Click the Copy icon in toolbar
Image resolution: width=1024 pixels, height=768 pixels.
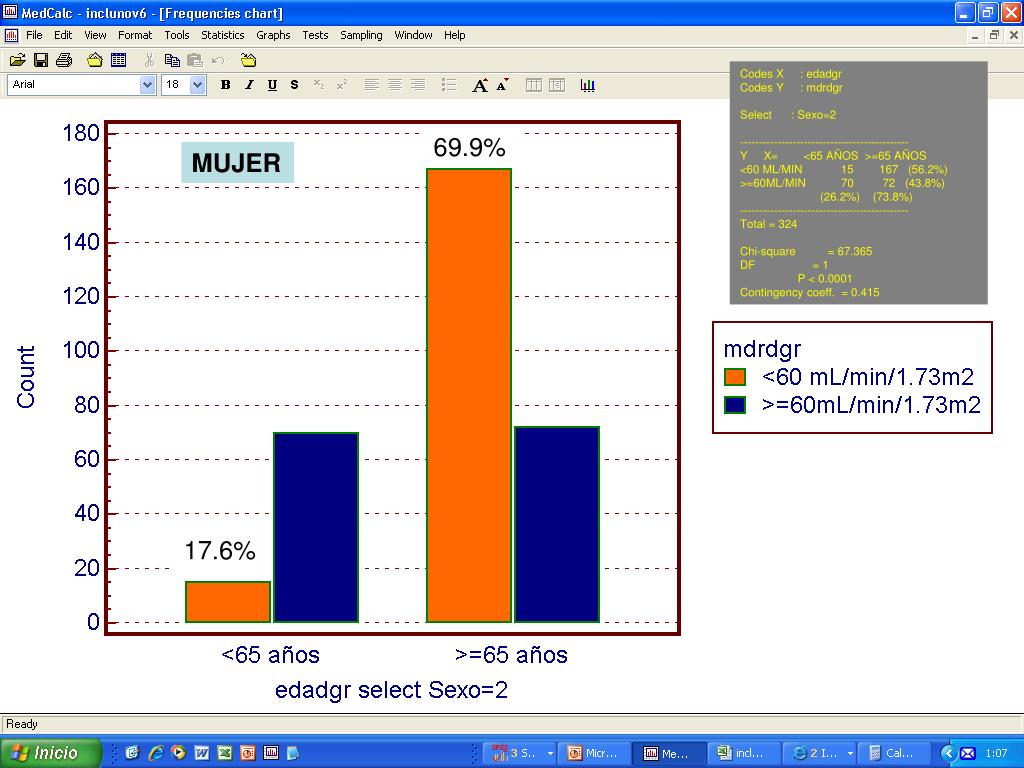coord(172,61)
